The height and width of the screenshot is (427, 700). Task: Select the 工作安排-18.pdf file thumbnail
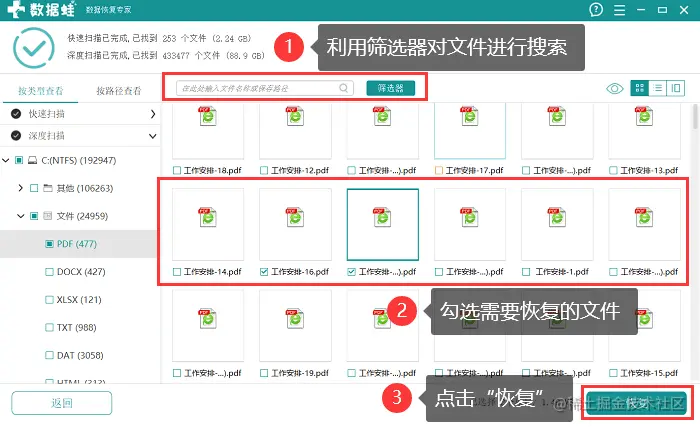[208, 131]
